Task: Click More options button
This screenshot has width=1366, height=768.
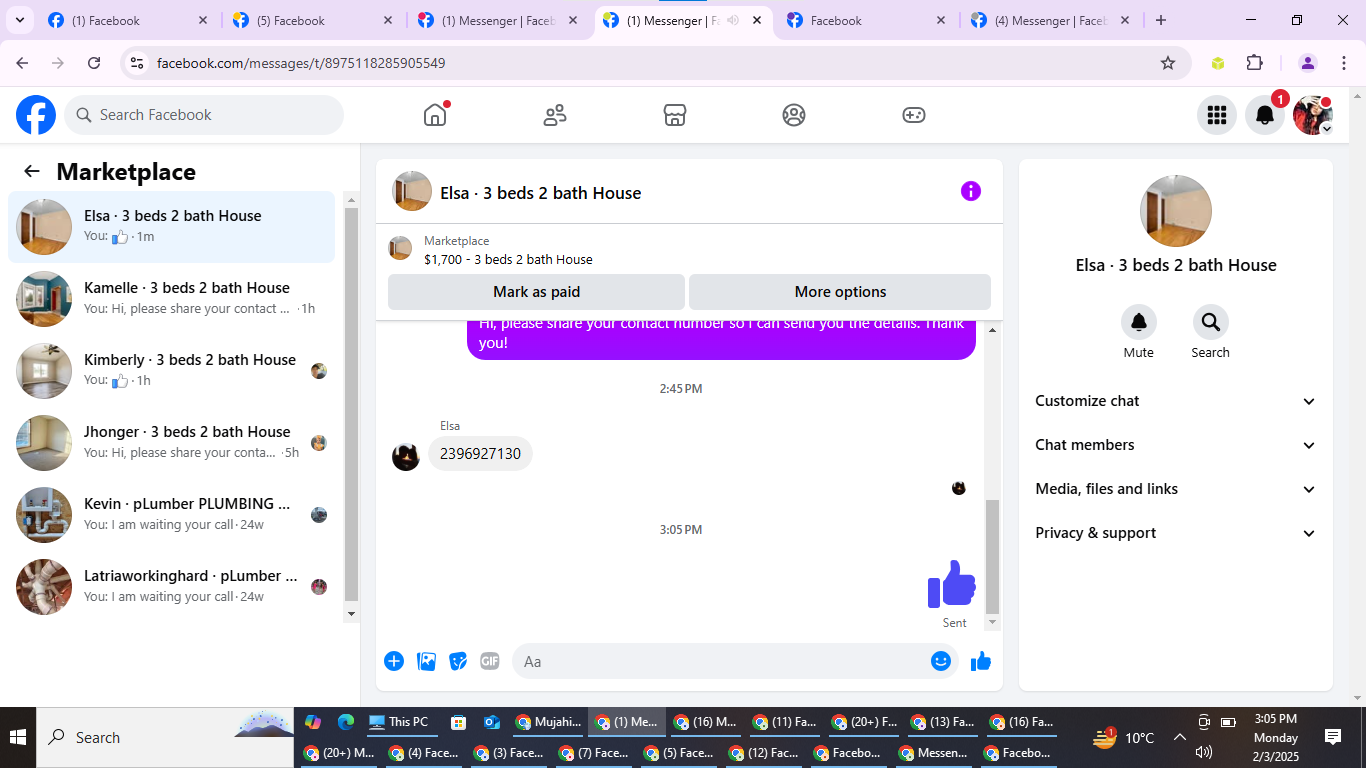Action: click(840, 292)
